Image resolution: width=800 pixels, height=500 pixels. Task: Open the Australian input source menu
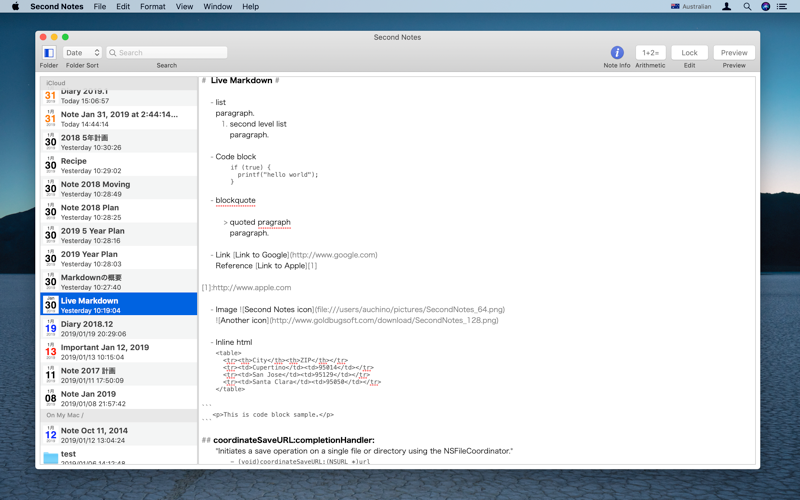691,7
